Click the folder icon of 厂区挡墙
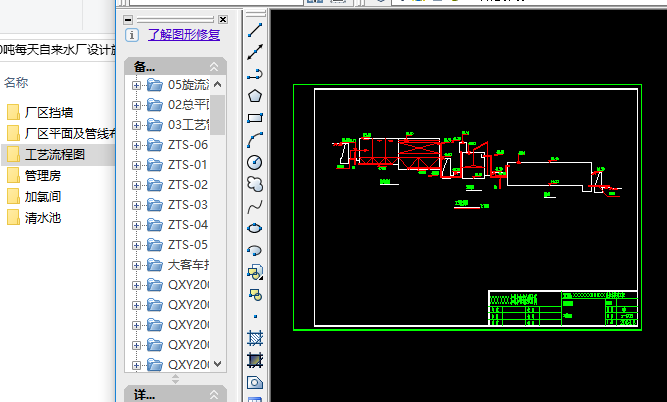The width and height of the screenshot is (667, 402). point(13,112)
